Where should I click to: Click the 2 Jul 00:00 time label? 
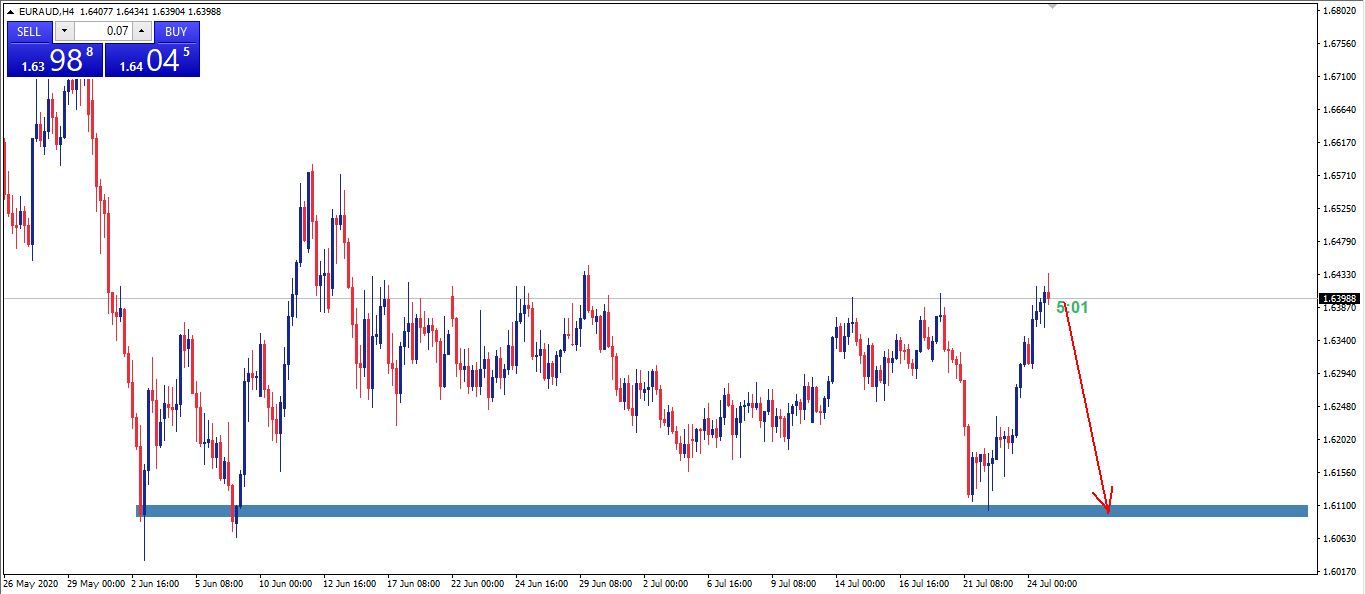[668, 583]
